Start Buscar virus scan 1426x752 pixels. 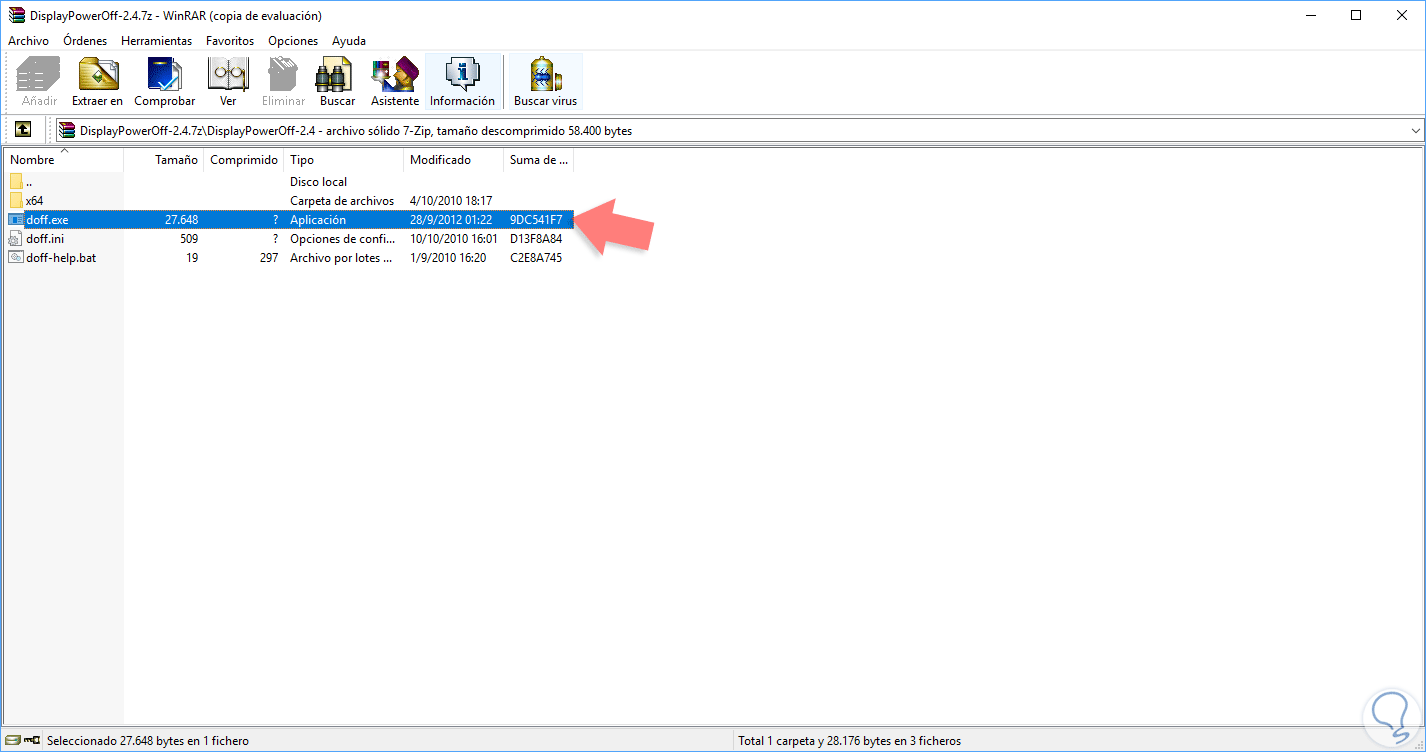pos(545,81)
